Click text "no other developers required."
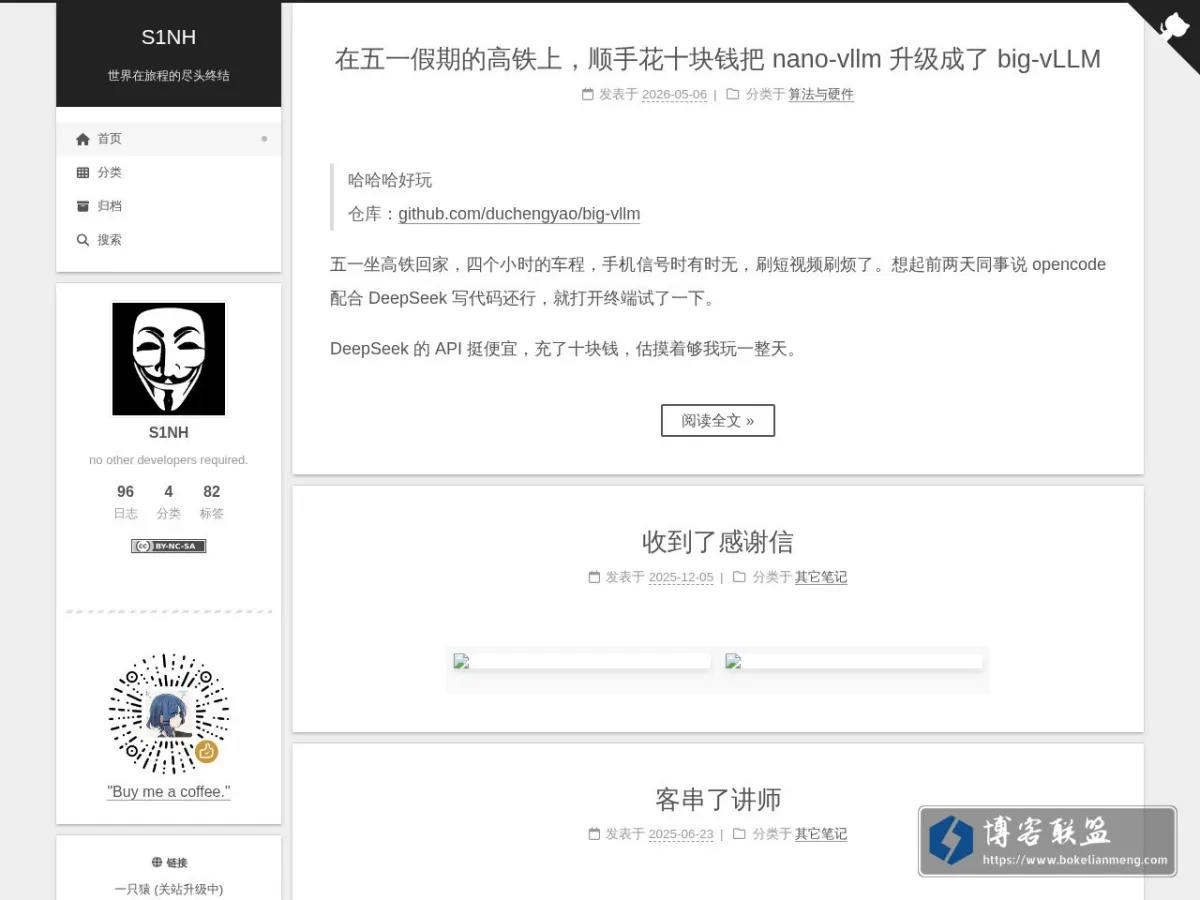Image resolution: width=1200 pixels, height=900 pixels. 168,460
